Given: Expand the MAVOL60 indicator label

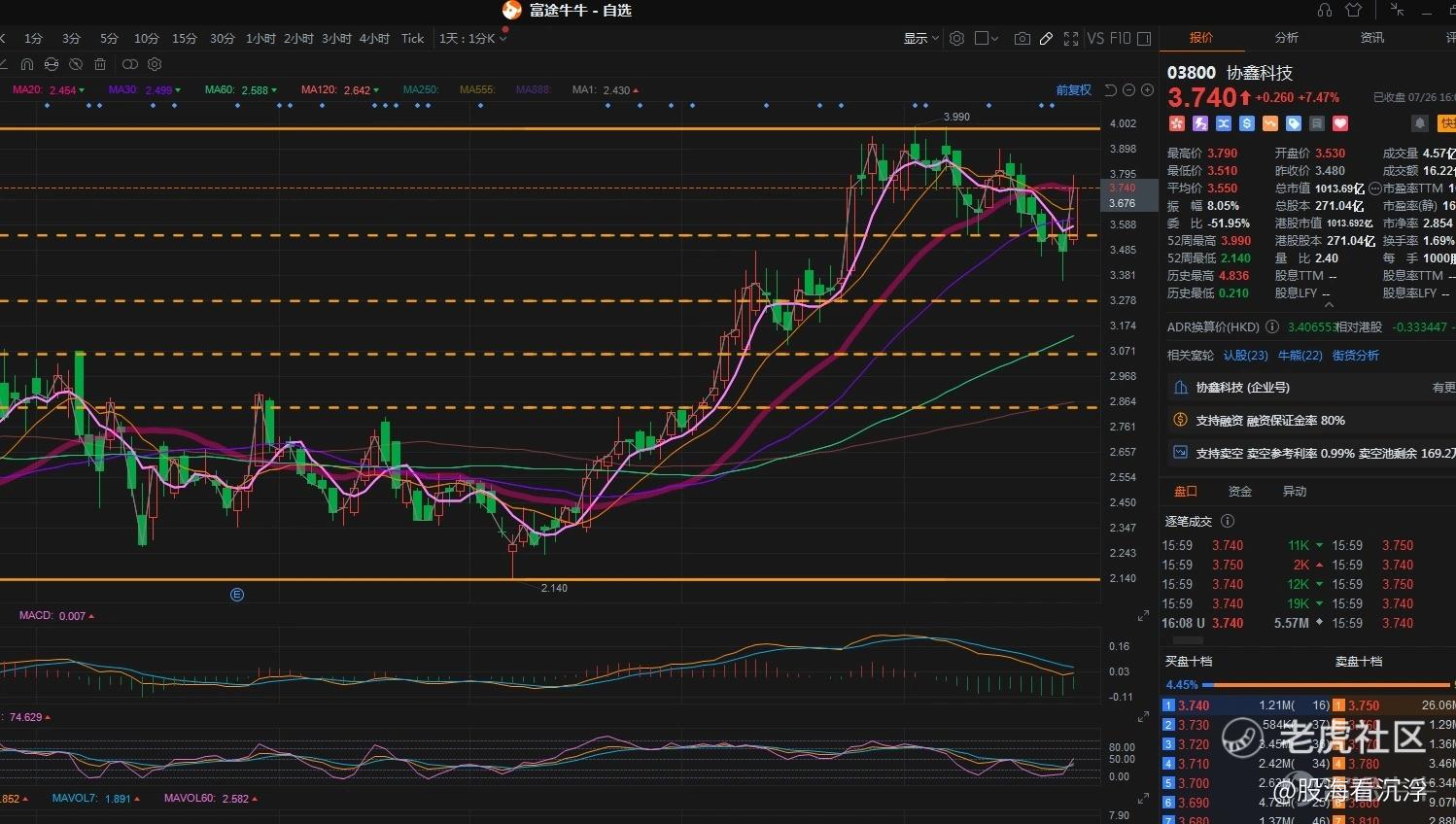Looking at the screenshot, I should pyautogui.click(x=211, y=799).
